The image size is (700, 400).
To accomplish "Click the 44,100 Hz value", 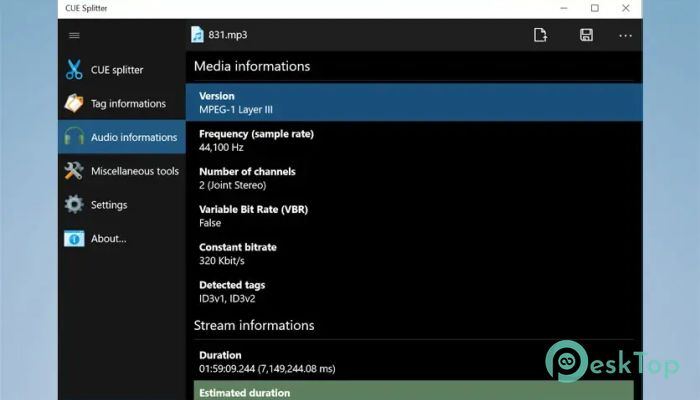I will click(221, 147).
